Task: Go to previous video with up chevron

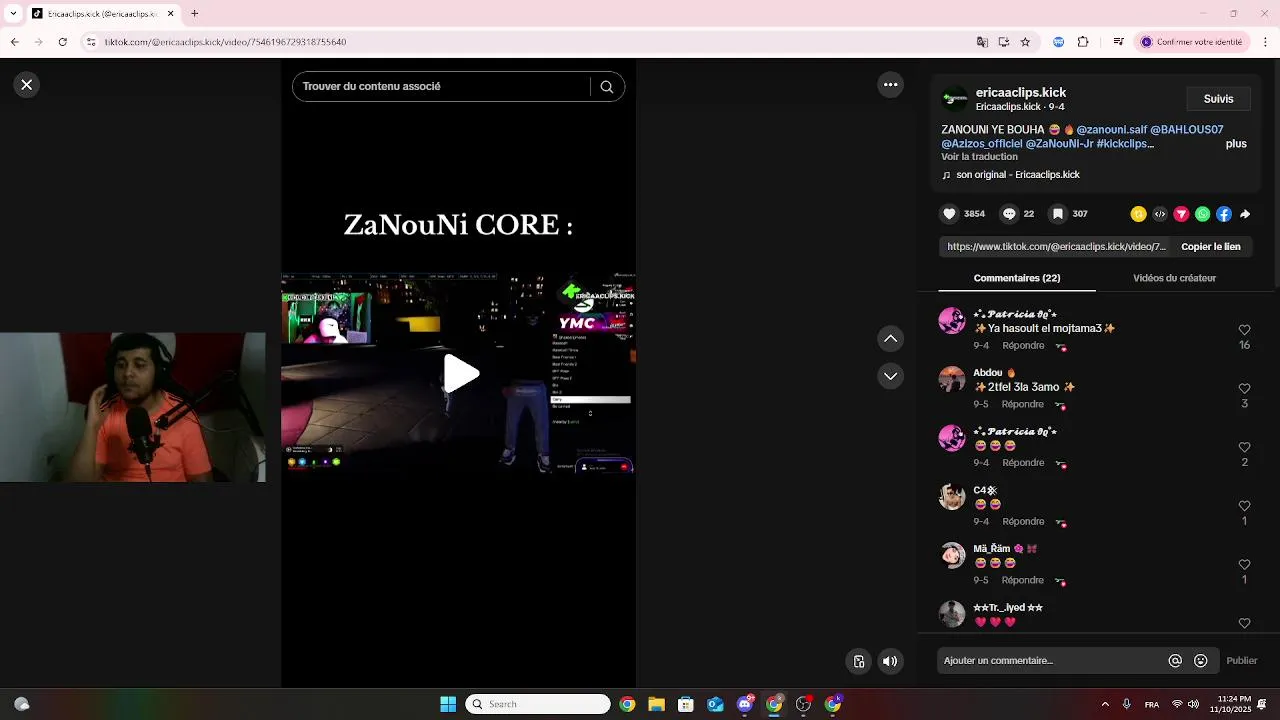Action: click(890, 339)
